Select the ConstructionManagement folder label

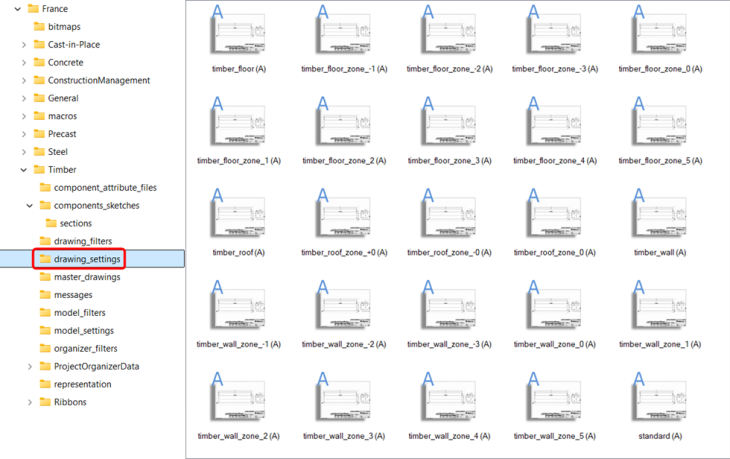click(99, 81)
